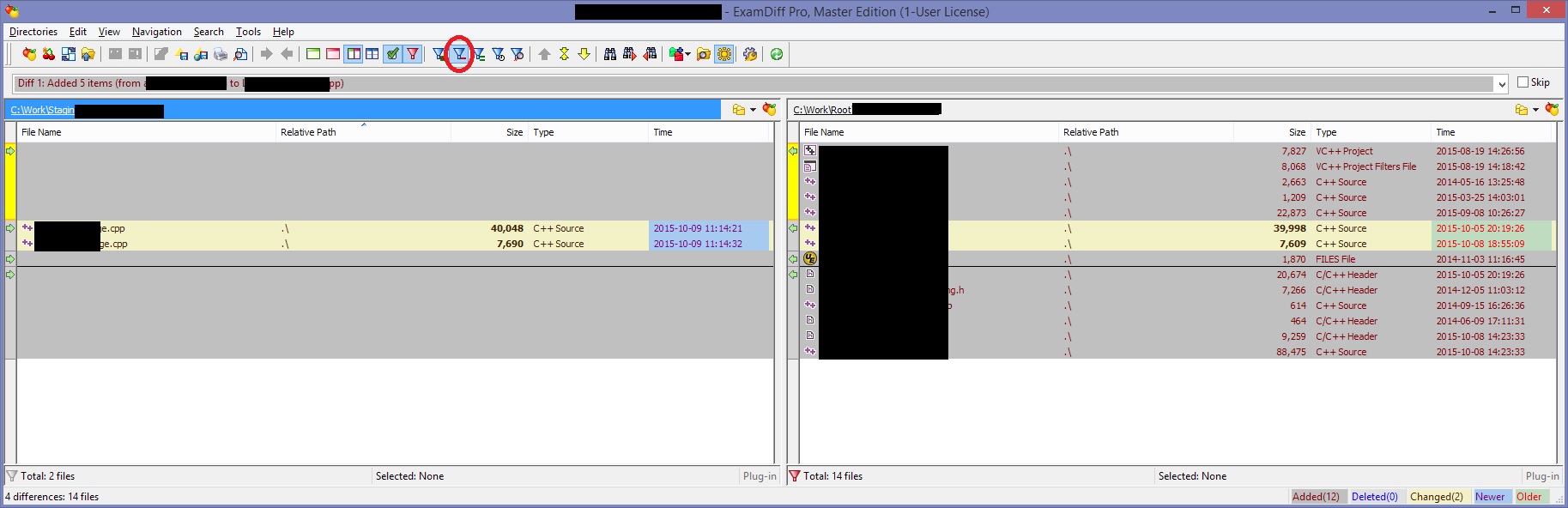Click the first blue funnel filter icon
Screen dimensions: 1568x508
(439, 54)
